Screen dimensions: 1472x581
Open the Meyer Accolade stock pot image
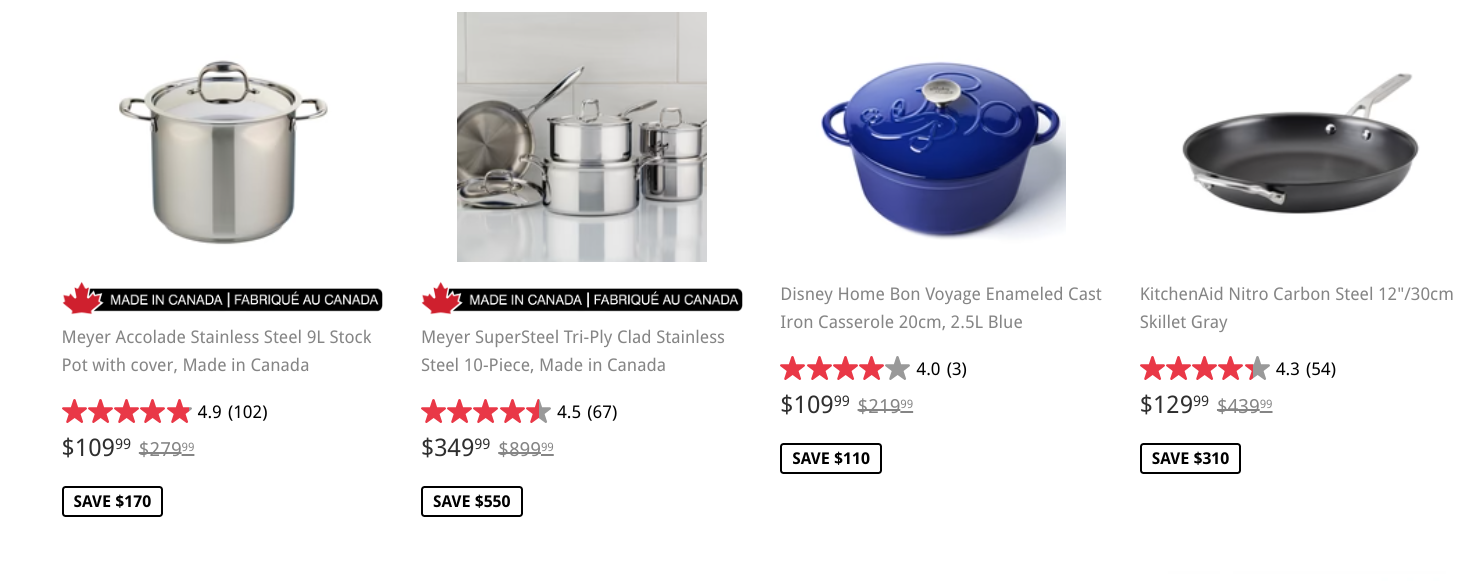(x=223, y=150)
